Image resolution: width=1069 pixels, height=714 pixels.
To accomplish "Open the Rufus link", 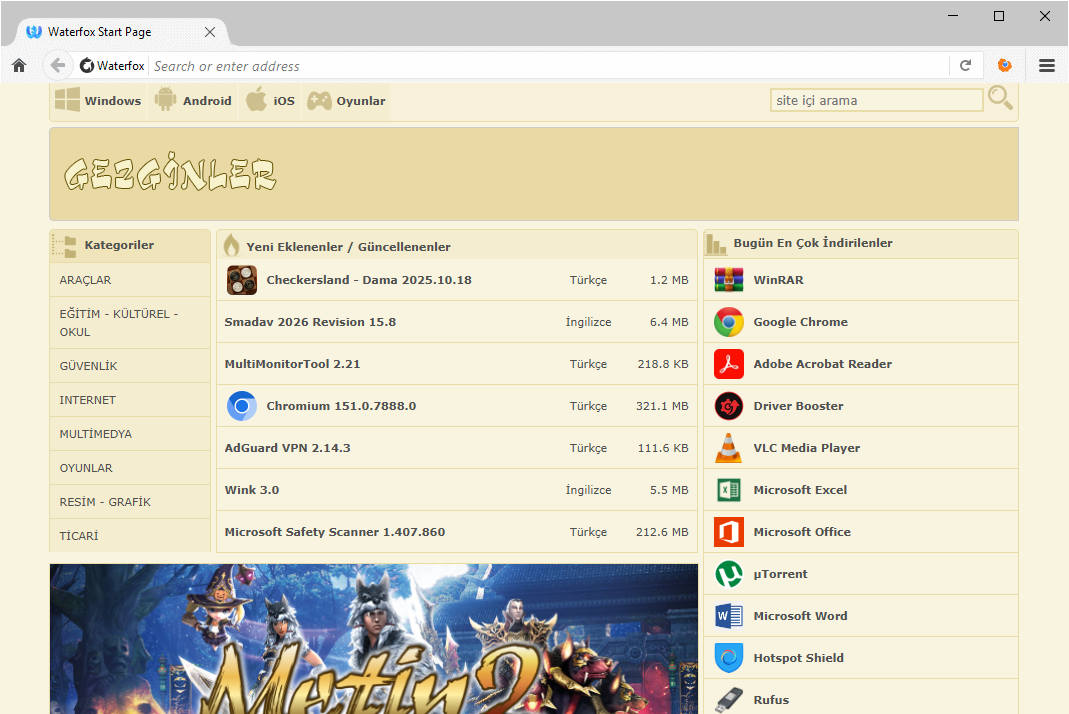I will click(771, 700).
